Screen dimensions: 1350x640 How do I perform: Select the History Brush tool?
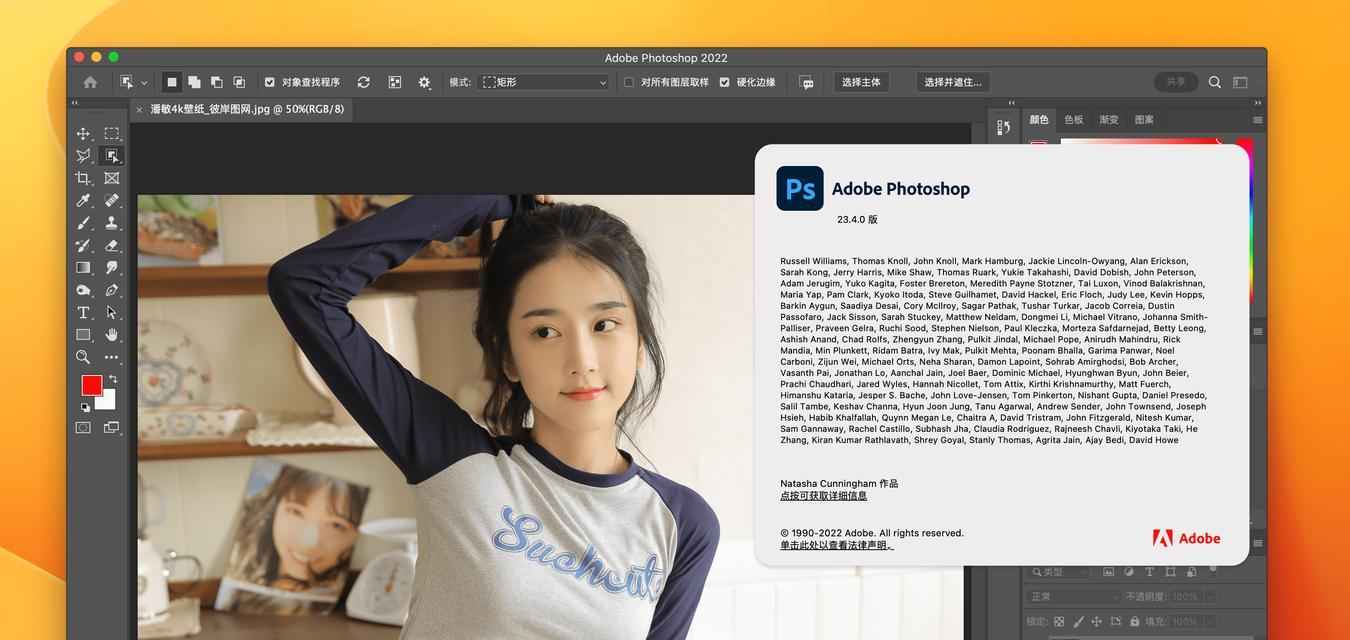83,245
